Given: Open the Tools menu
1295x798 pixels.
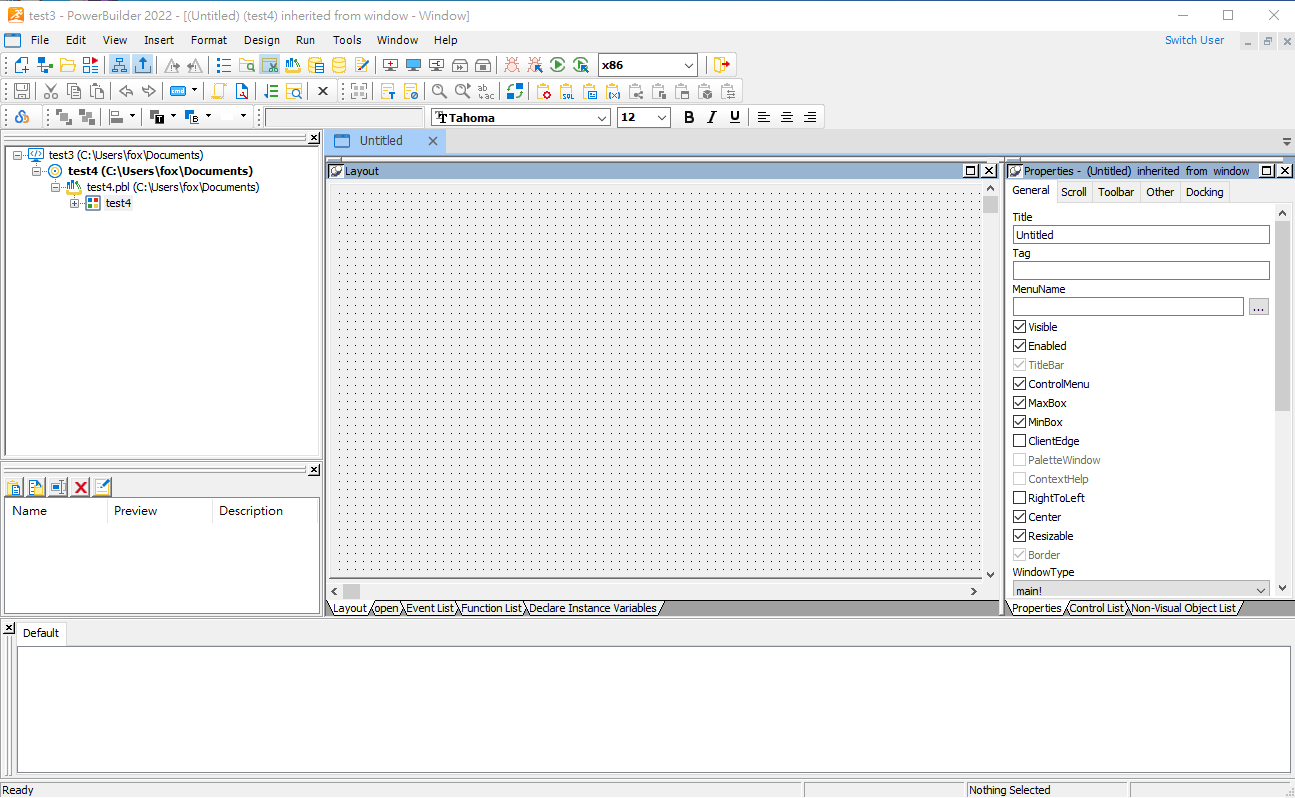Looking at the screenshot, I should 347,40.
